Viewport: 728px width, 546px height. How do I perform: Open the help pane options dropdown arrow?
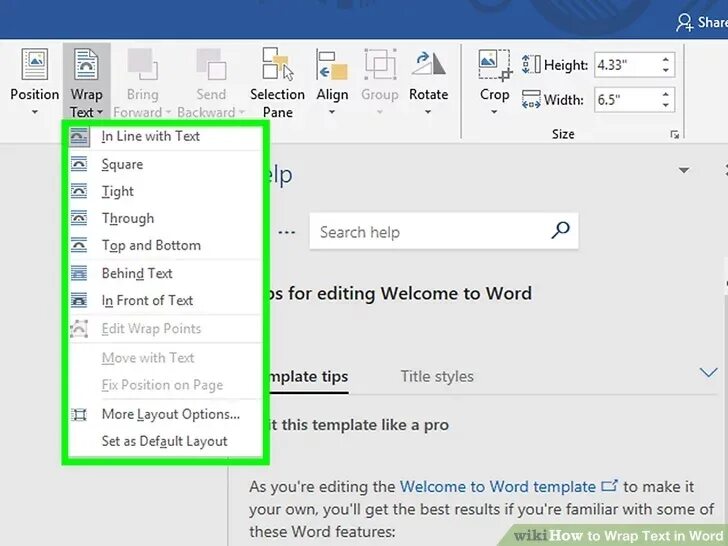tap(683, 170)
